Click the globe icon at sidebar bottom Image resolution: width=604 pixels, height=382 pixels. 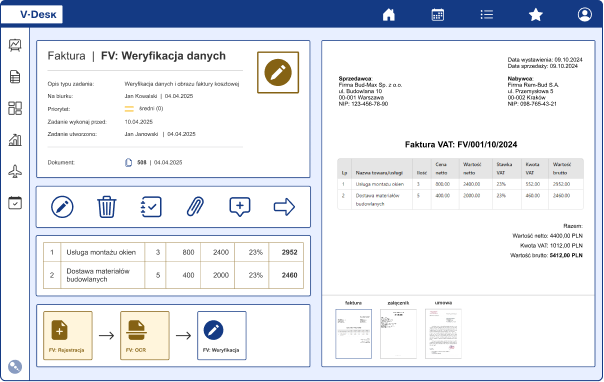pos(15,367)
